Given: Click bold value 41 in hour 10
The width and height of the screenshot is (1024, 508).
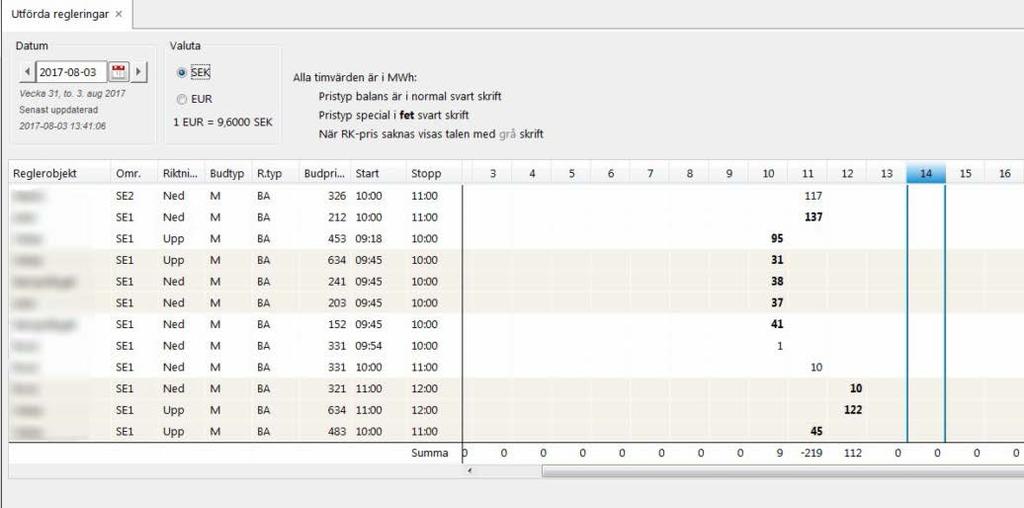Looking at the screenshot, I should (776, 324).
